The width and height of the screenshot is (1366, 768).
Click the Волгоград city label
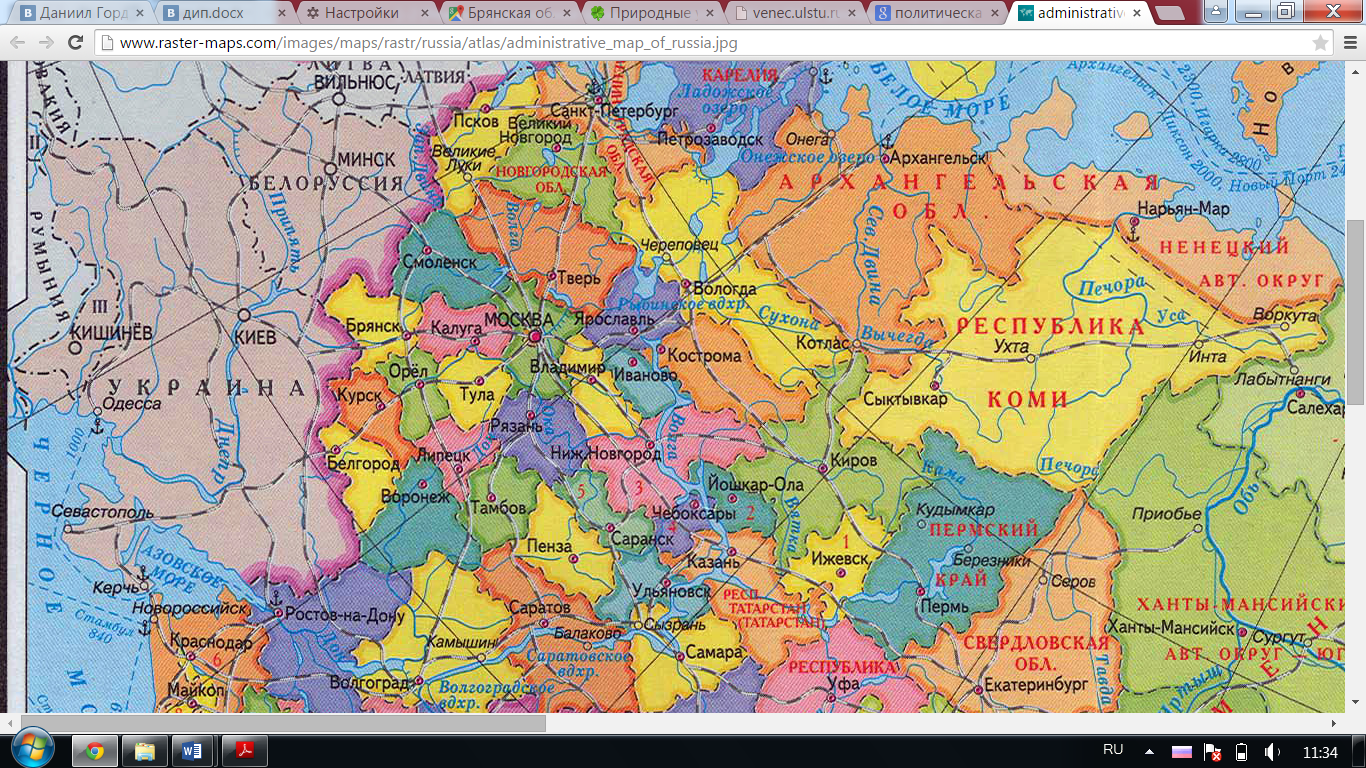click(x=369, y=684)
